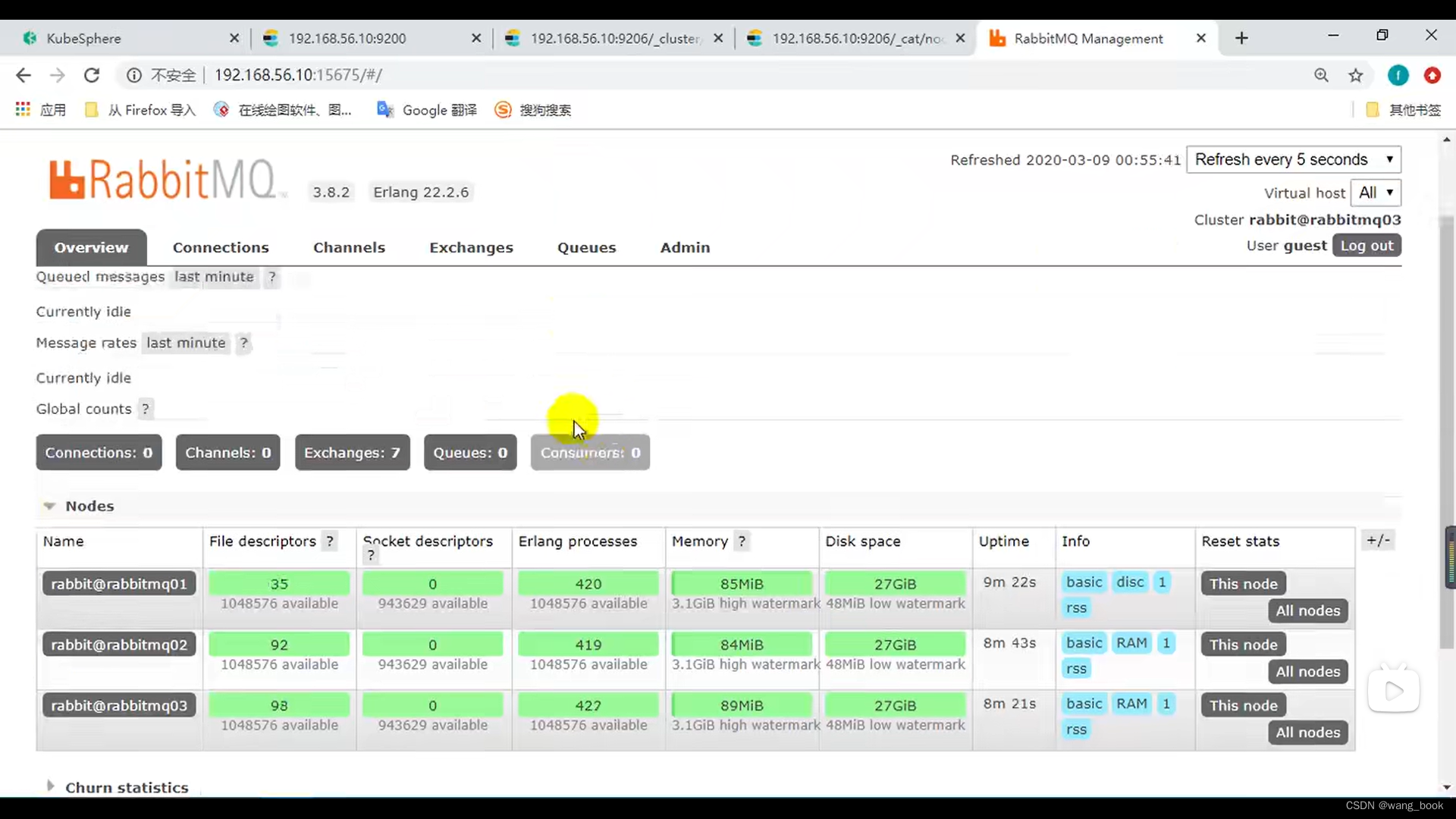Open the Virtual host dropdown
1456x819 pixels.
[1375, 192]
